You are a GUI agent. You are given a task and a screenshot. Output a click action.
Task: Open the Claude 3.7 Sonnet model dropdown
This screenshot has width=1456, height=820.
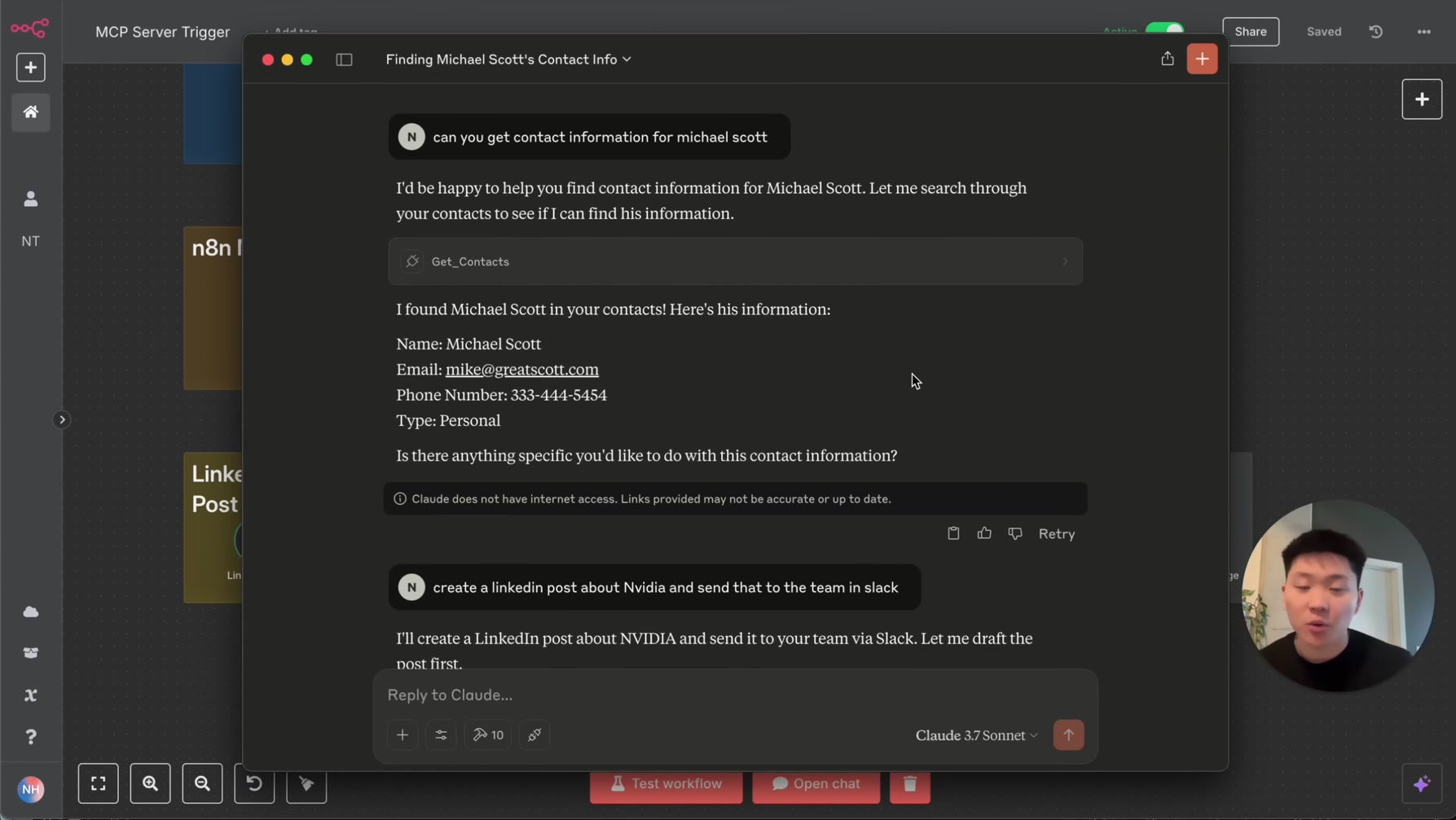click(976, 735)
